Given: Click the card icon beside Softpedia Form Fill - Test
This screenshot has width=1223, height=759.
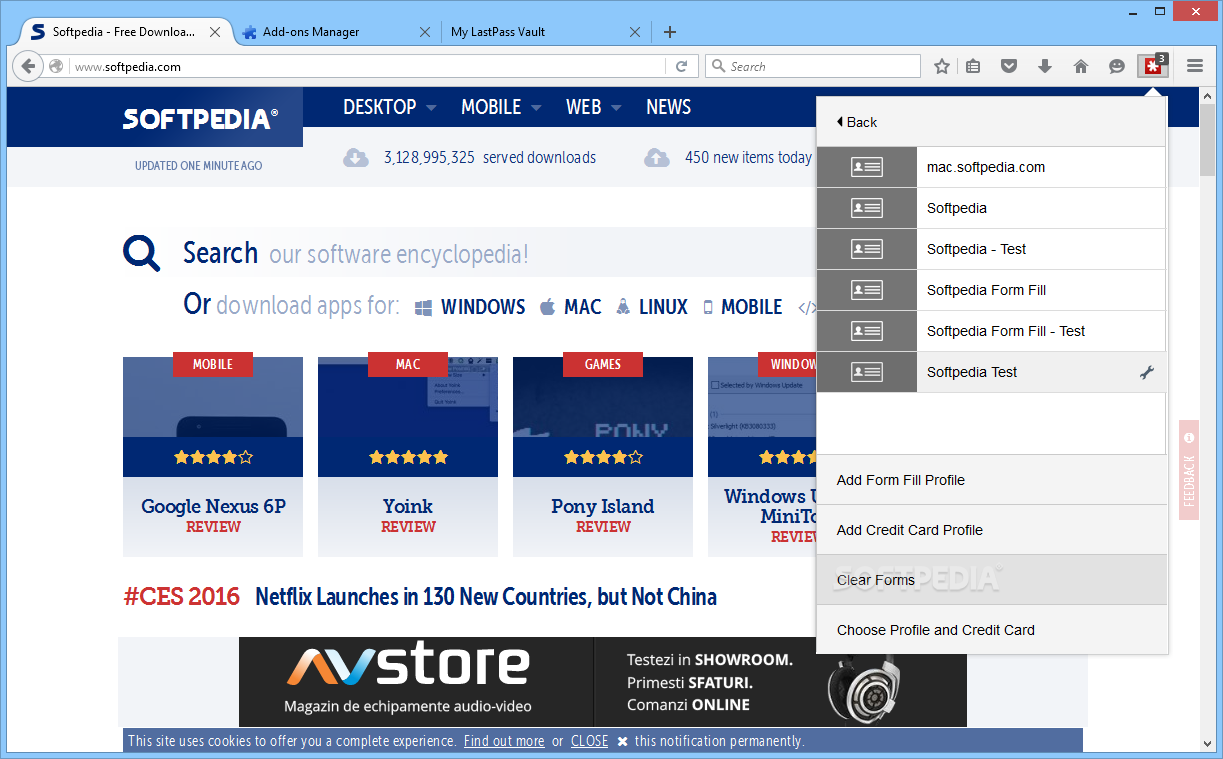Looking at the screenshot, I should coord(867,331).
